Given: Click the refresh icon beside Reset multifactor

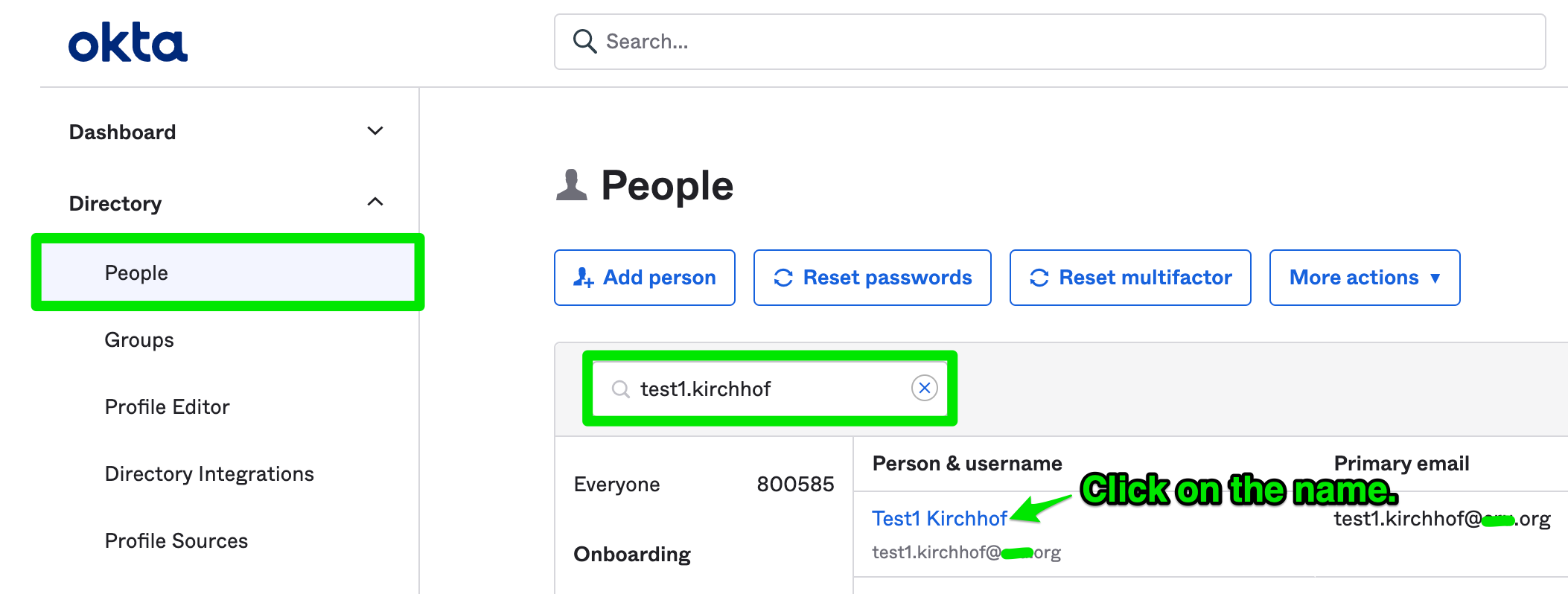Looking at the screenshot, I should (1039, 278).
